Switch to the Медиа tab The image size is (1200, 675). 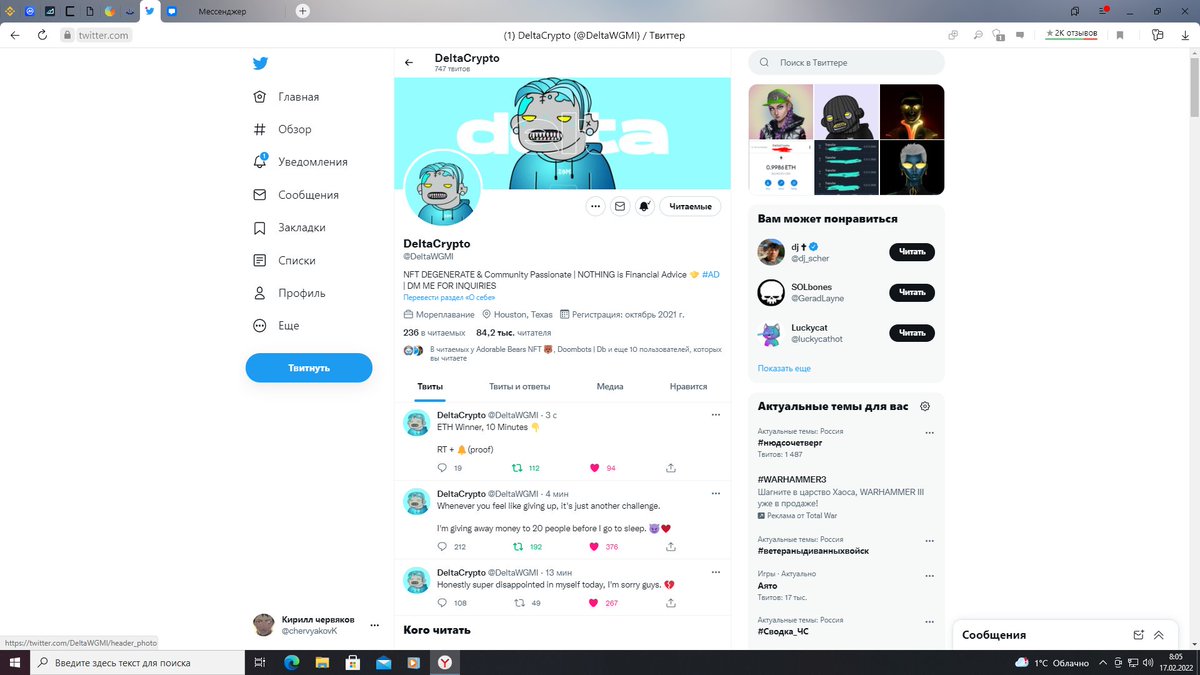point(610,386)
